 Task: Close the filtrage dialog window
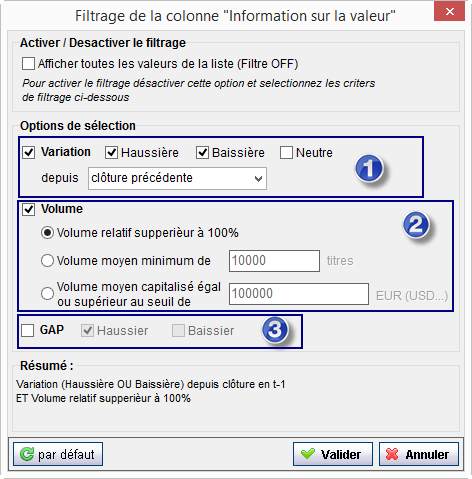pos(449,12)
